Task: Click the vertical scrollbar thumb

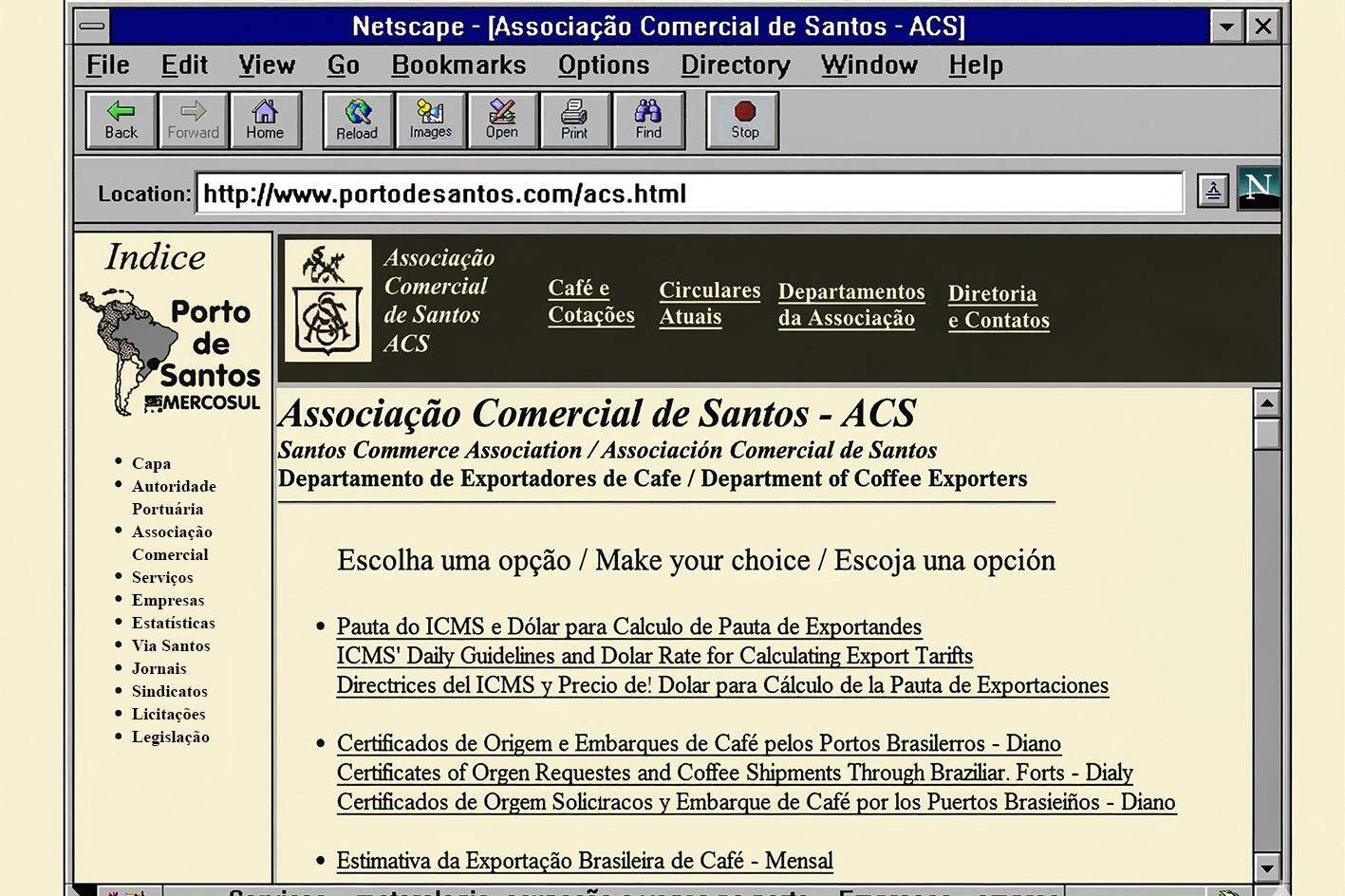Action: [x=1266, y=434]
